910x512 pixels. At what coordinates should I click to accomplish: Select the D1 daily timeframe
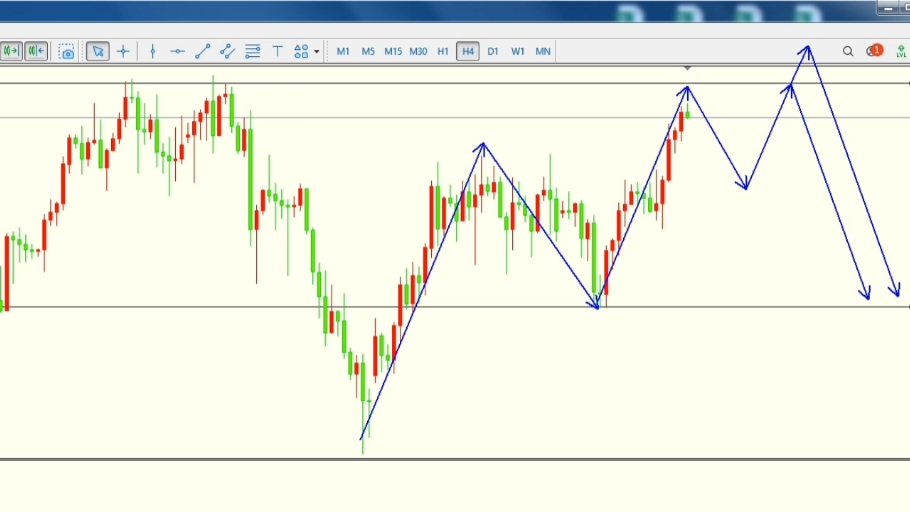pos(493,51)
